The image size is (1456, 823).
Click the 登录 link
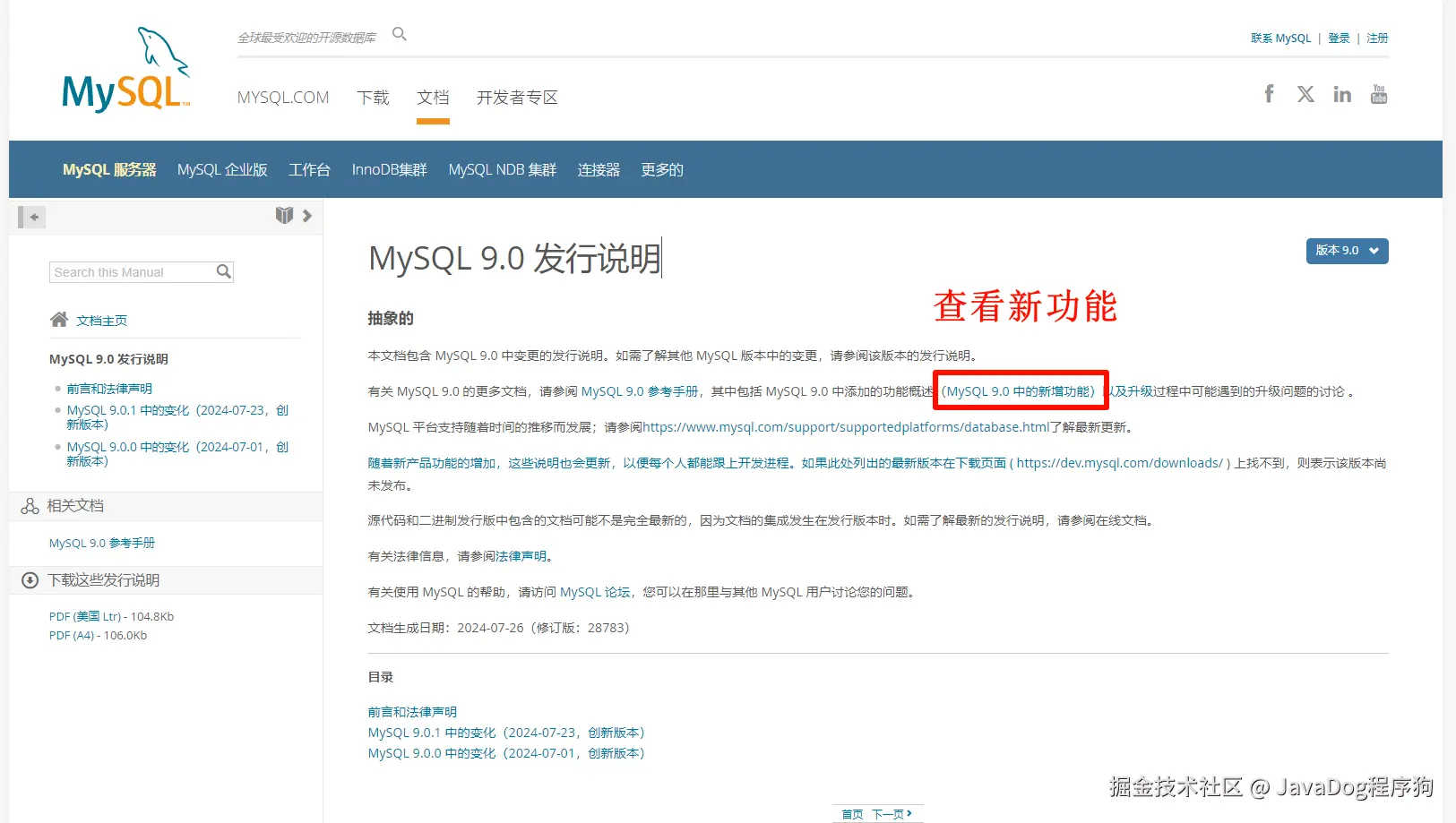pyautogui.click(x=1339, y=39)
